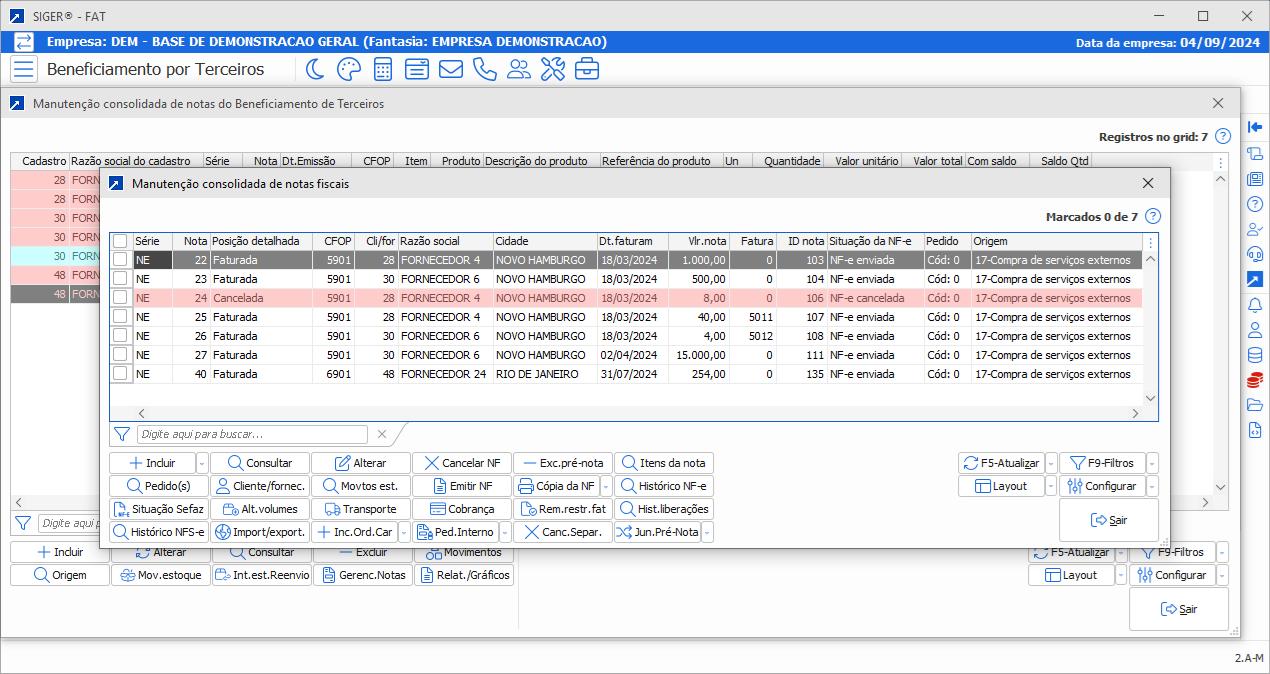Open the briefcase icon in the toolbar
Viewport: 1270px width, 674px height.
point(586,69)
